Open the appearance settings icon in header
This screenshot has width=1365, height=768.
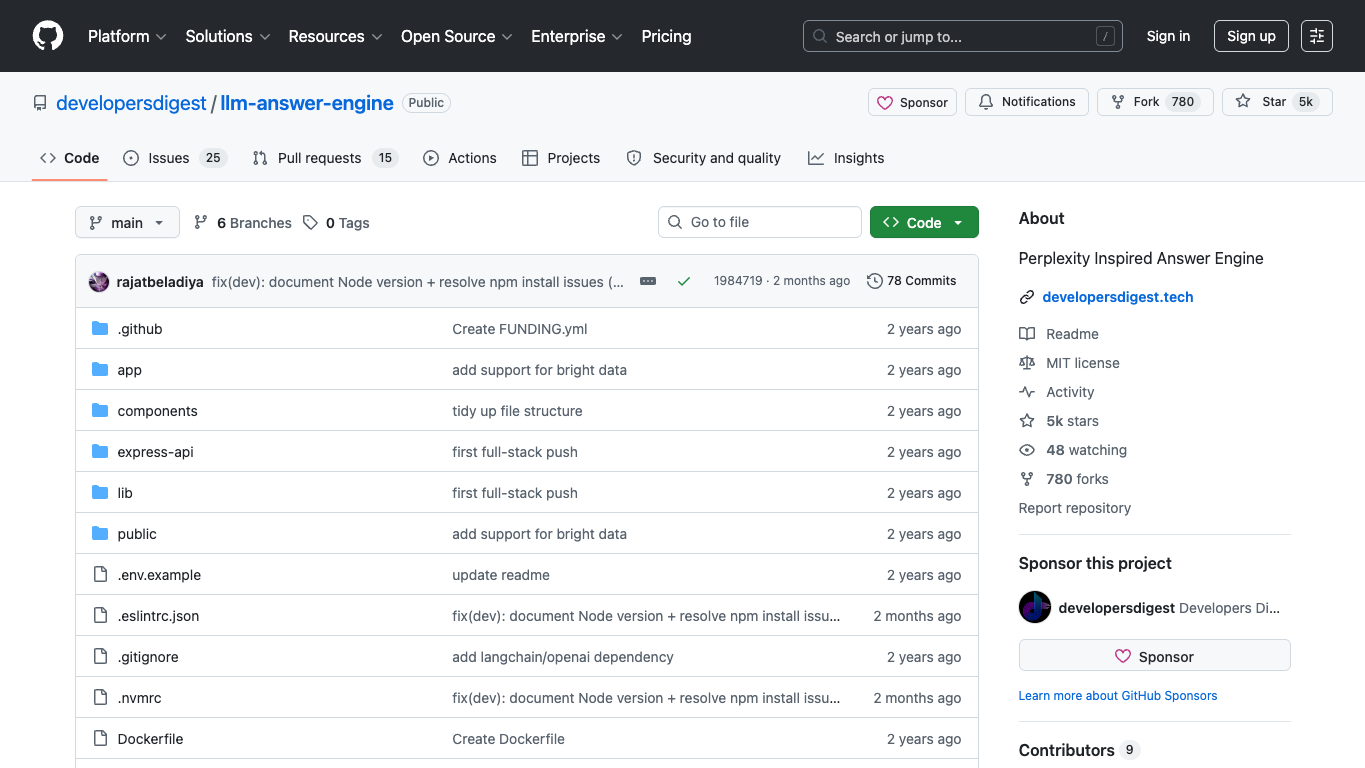click(x=1317, y=36)
